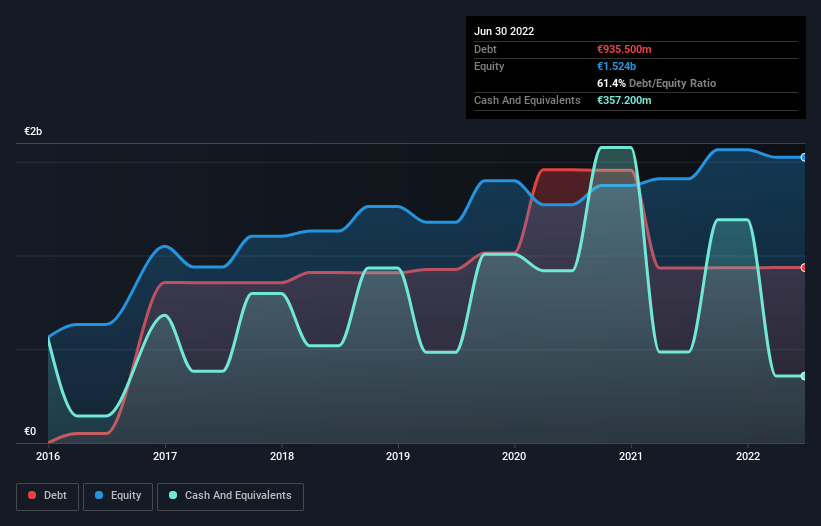Click the 2021 x-axis label
The image size is (821, 526).
pos(631,456)
